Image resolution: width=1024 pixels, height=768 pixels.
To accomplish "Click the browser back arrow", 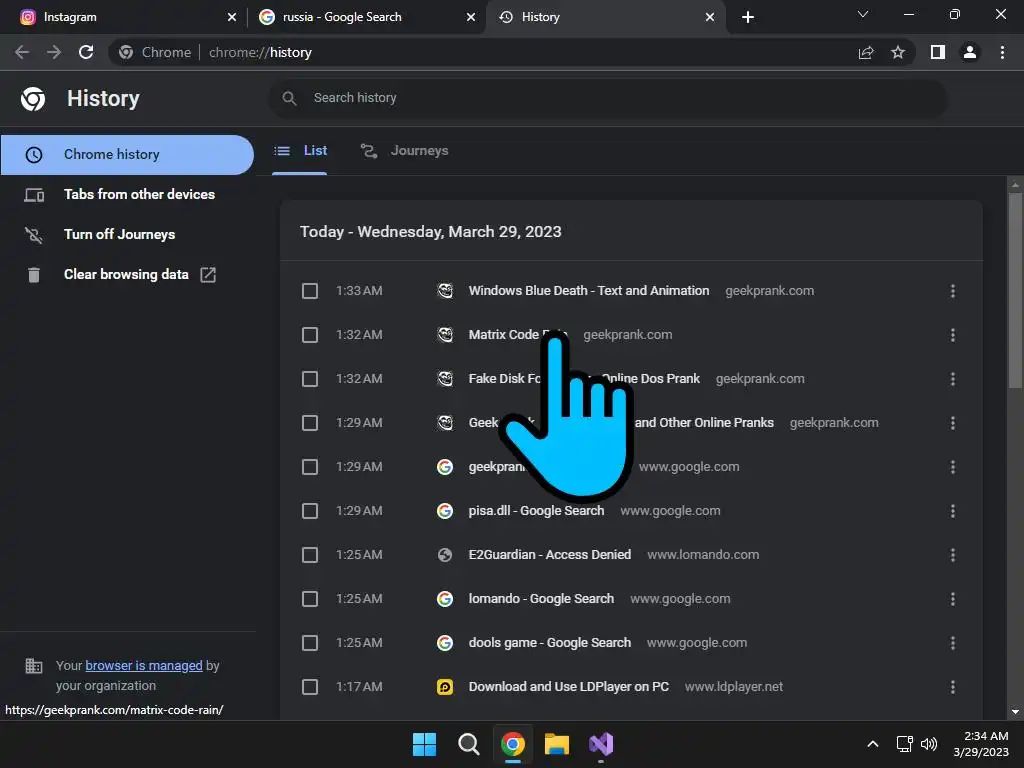I will click(x=22, y=52).
